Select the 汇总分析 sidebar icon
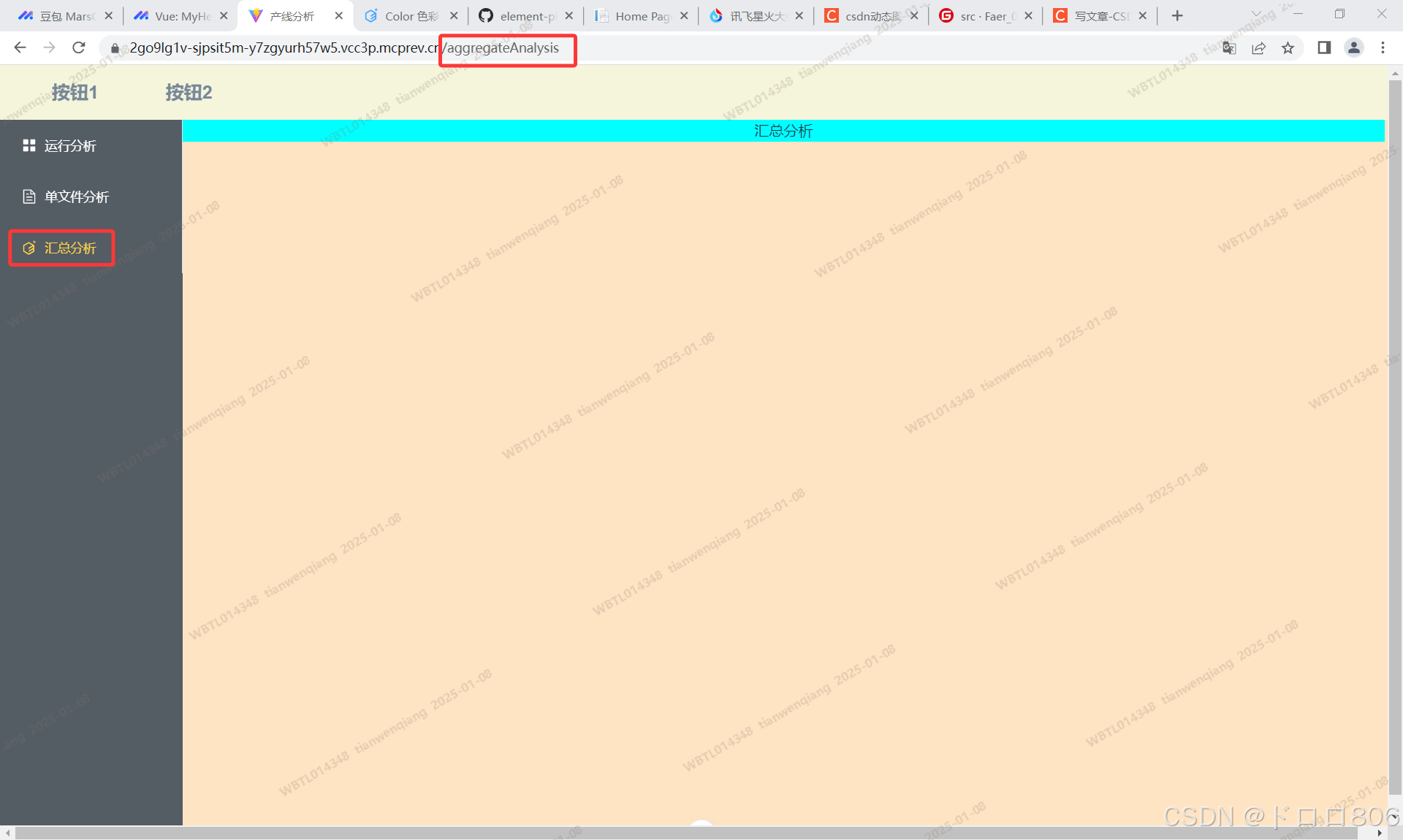Screen dimensions: 1403x840 28,248
